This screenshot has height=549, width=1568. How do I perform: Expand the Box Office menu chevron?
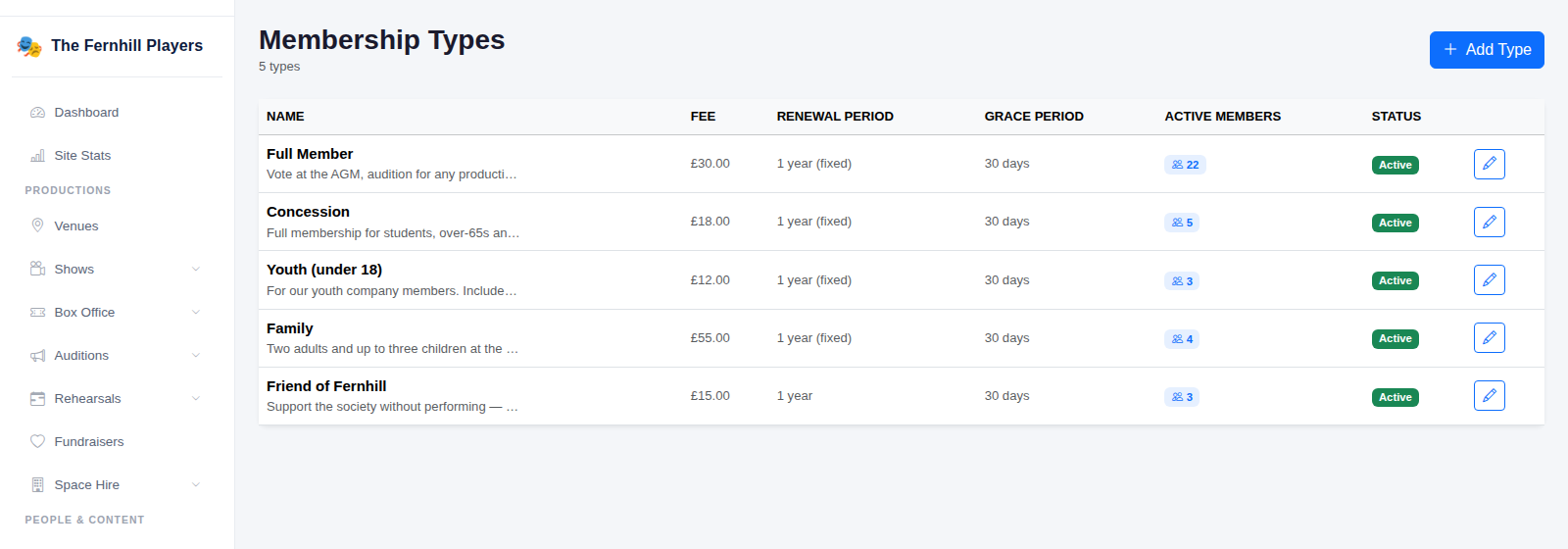coord(196,313)
